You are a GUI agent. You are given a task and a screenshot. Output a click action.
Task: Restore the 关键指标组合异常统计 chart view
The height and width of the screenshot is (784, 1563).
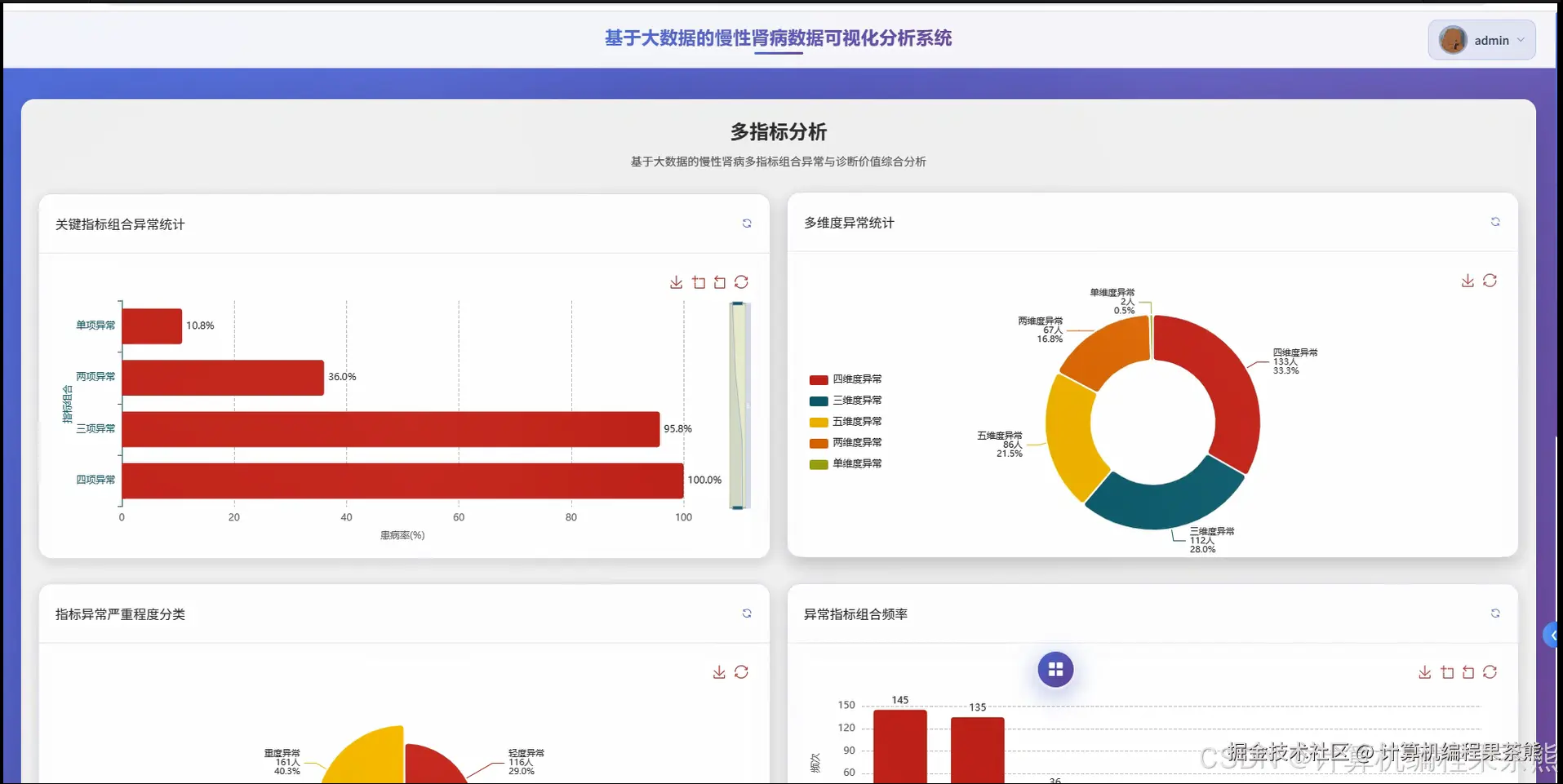pyautogui.click(x=741, y=282)
